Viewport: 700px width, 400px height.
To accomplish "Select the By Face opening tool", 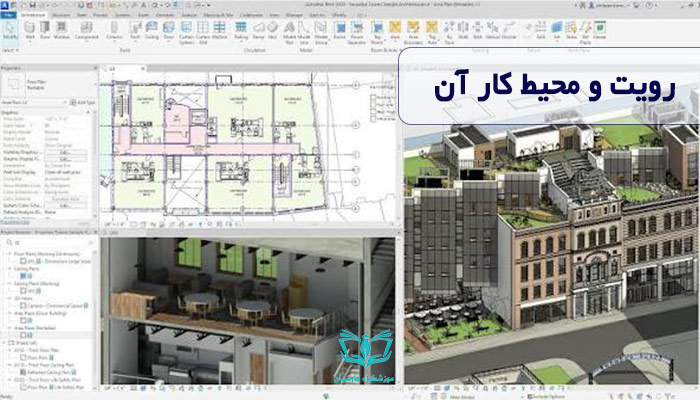I will [x=449, y=33].
